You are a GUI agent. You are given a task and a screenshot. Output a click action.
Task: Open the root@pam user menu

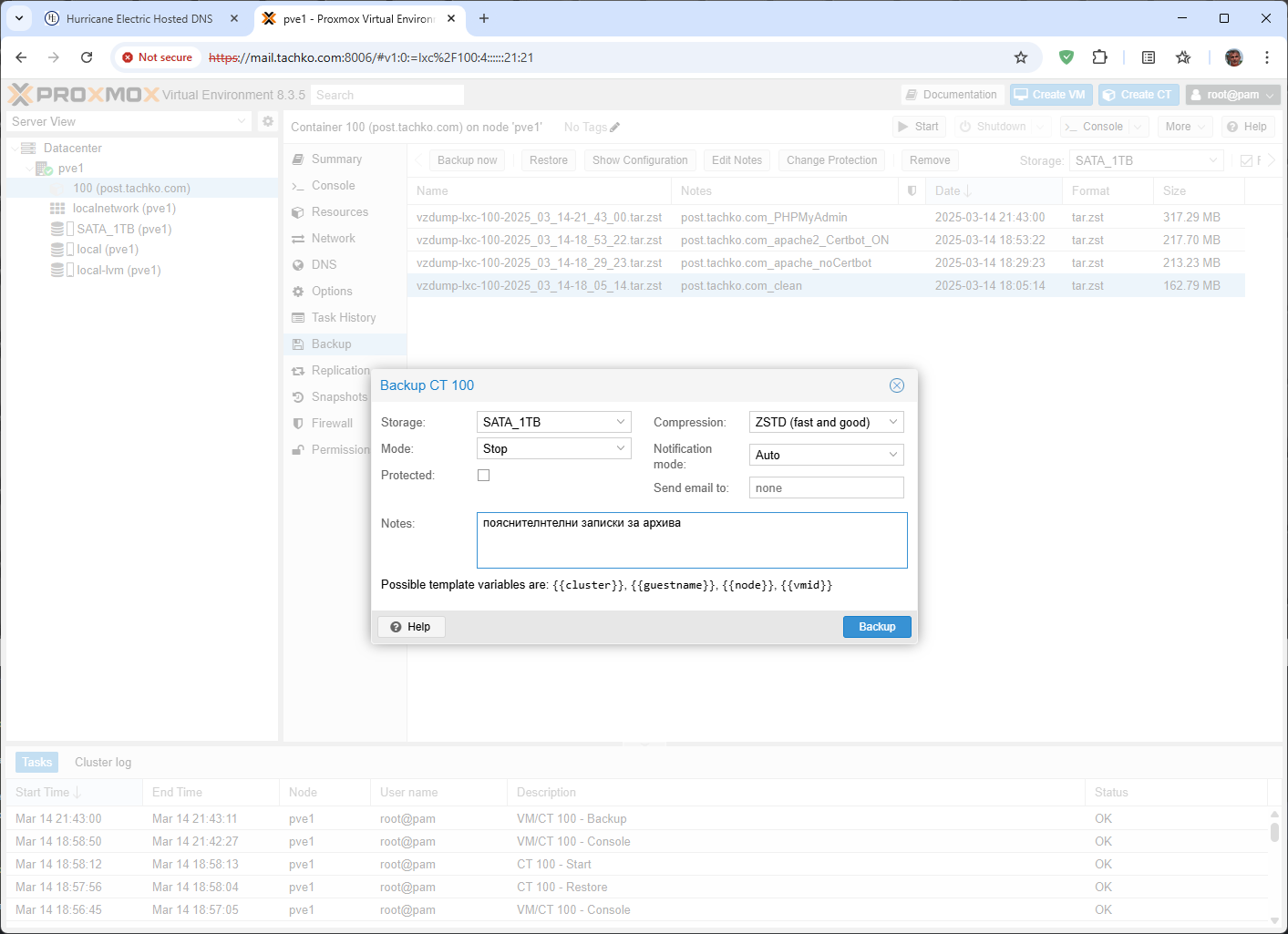point(1232,95)
